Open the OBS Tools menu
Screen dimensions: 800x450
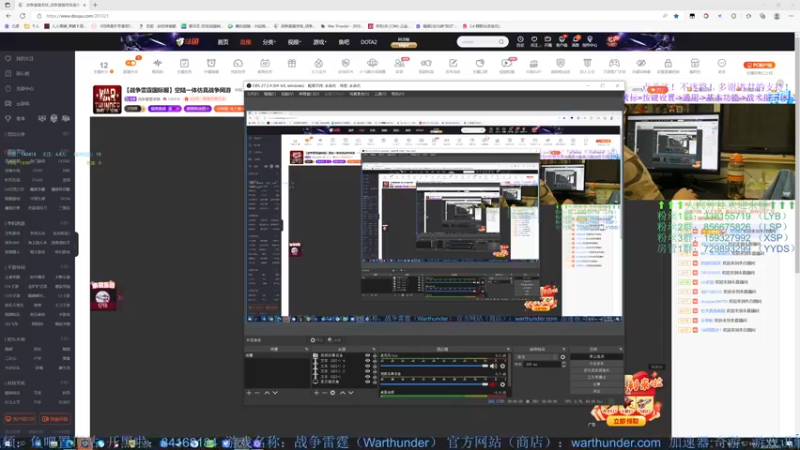coord(380,94)
